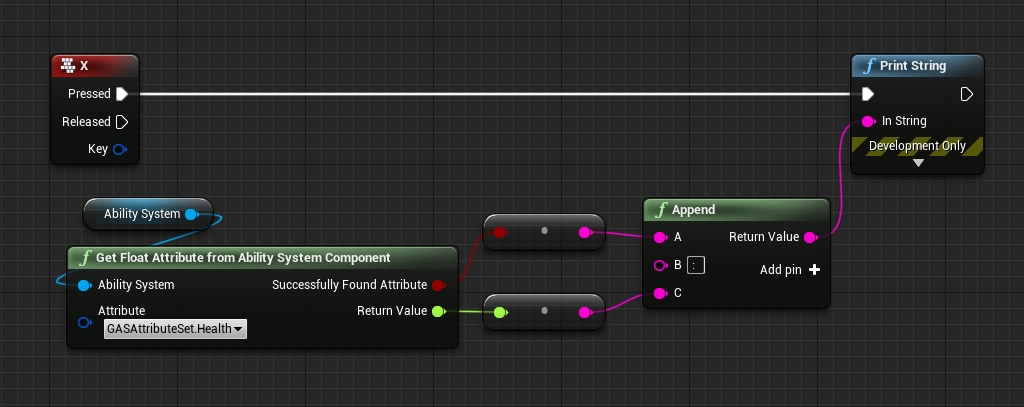Click the green float input of conversion node
This screenshot has width=1024, height=407.
500,312
